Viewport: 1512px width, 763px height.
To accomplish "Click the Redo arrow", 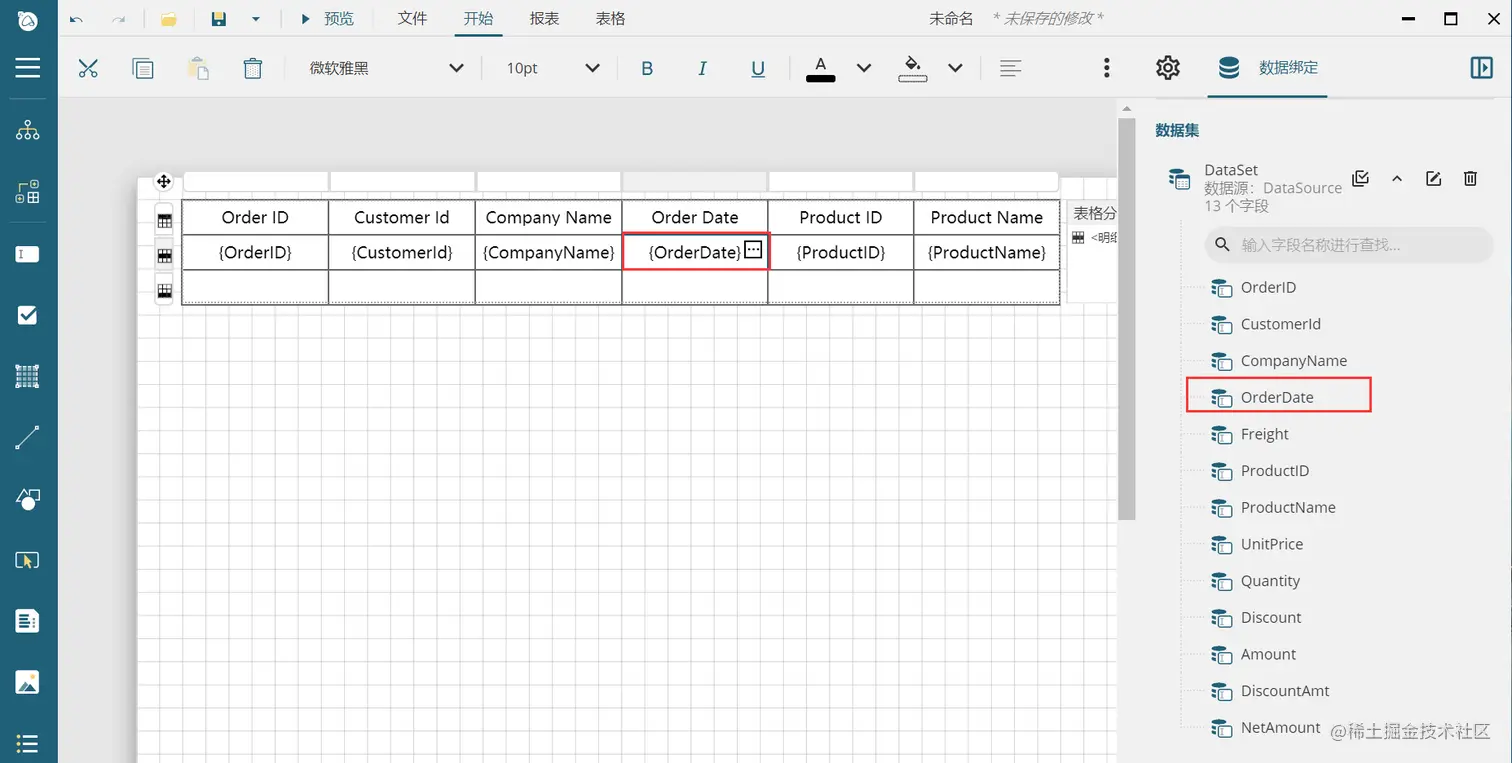I will [119, 19].
